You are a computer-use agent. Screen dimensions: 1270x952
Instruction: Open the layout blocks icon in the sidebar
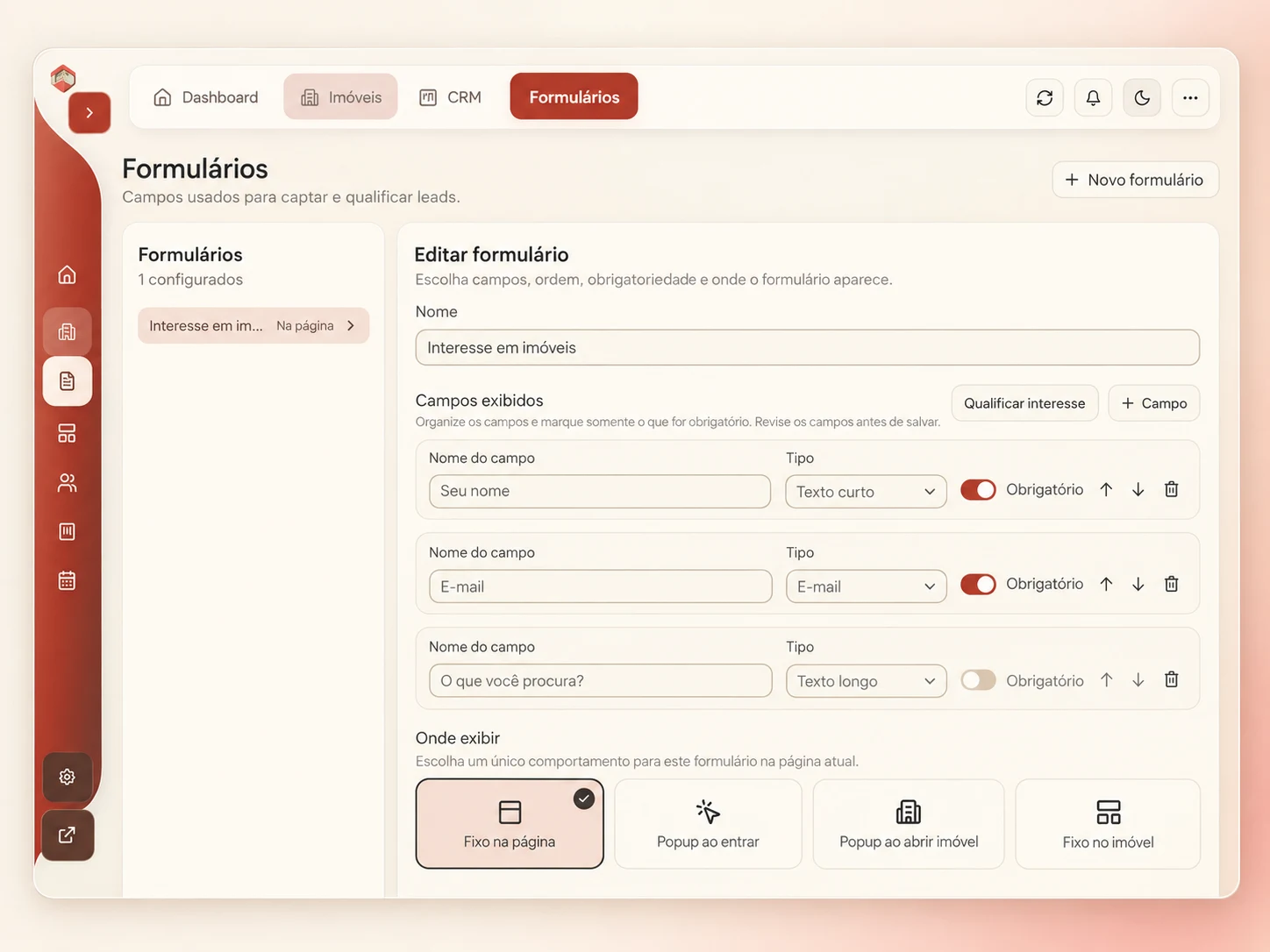click(67, 433)
